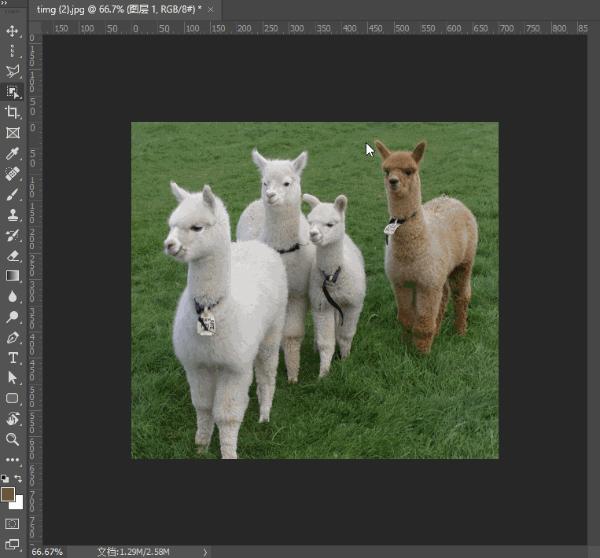Select the Clone Stamp tool
Image resolution: width=600 pixels, height=558 pixels.
point(12,215)
